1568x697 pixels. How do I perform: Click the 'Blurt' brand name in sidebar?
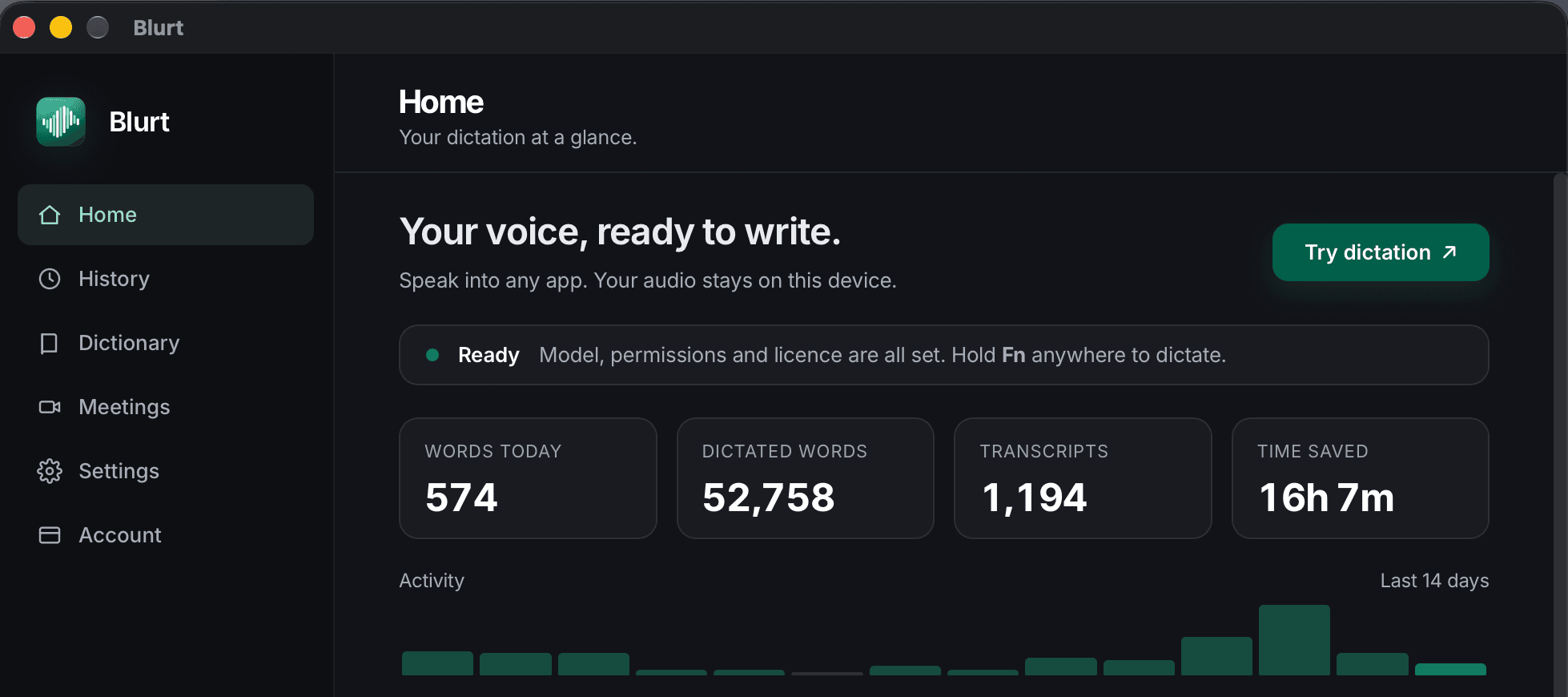point(139,122)
